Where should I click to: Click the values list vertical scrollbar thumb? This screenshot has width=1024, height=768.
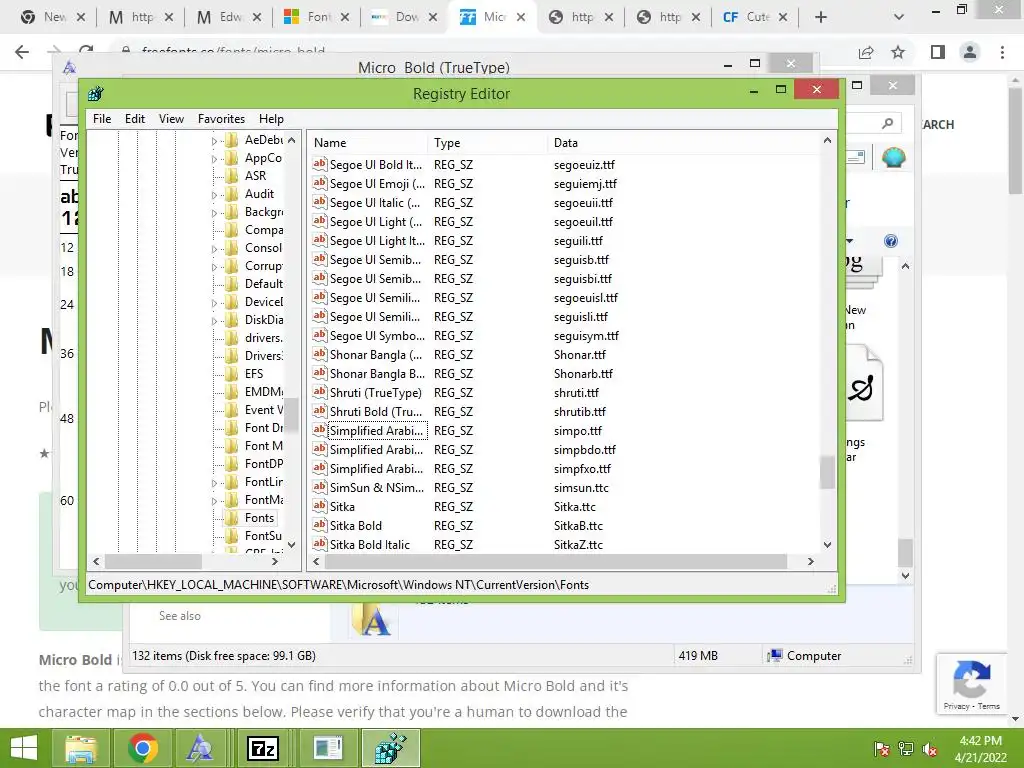[827, 472]
